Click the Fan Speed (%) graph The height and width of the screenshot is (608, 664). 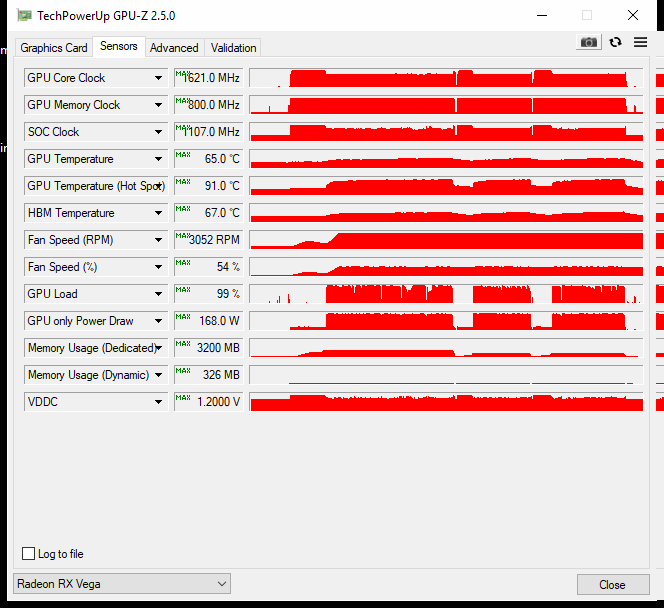(x=446, y=267)
